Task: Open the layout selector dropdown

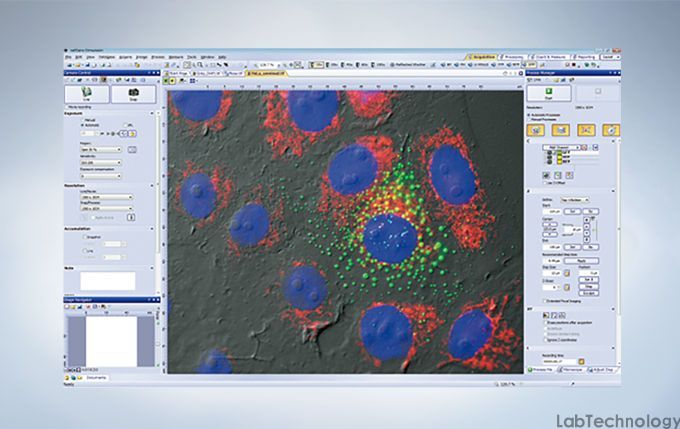Action: tap(610, 57)
